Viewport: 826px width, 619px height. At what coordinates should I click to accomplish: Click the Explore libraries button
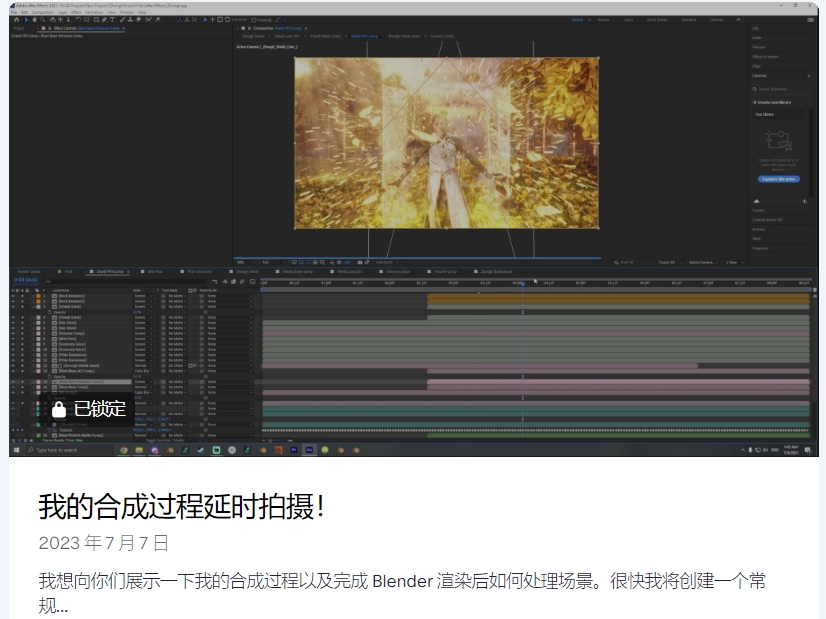tap(779, 179)
